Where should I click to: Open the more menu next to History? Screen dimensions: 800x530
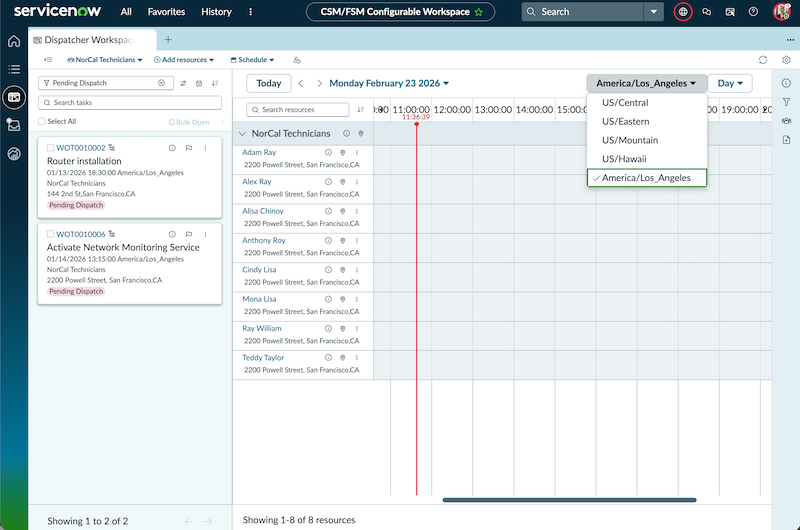click(251, 12)
